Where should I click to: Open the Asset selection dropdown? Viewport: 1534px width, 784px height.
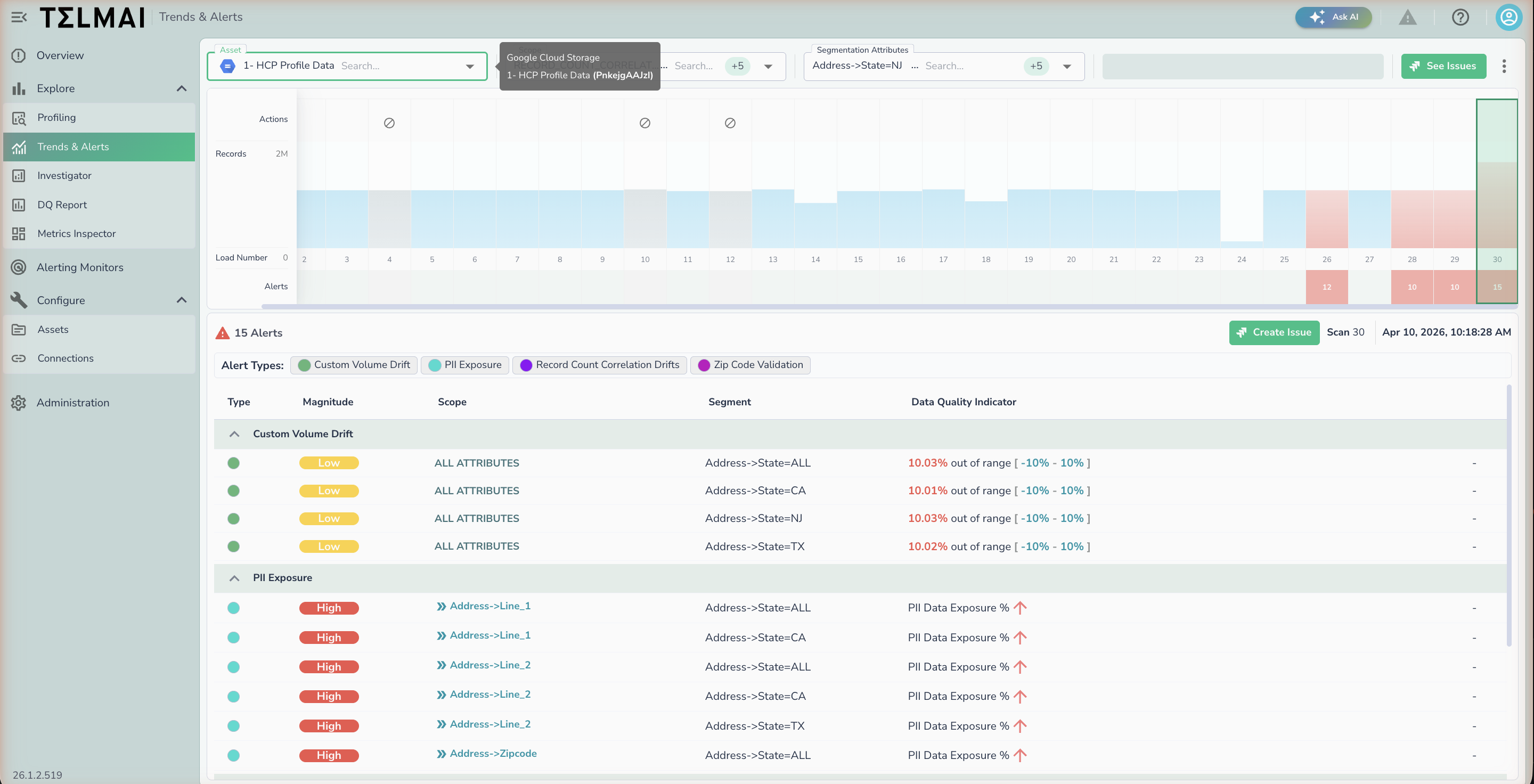pyautogui.click(x=469, y=66)
